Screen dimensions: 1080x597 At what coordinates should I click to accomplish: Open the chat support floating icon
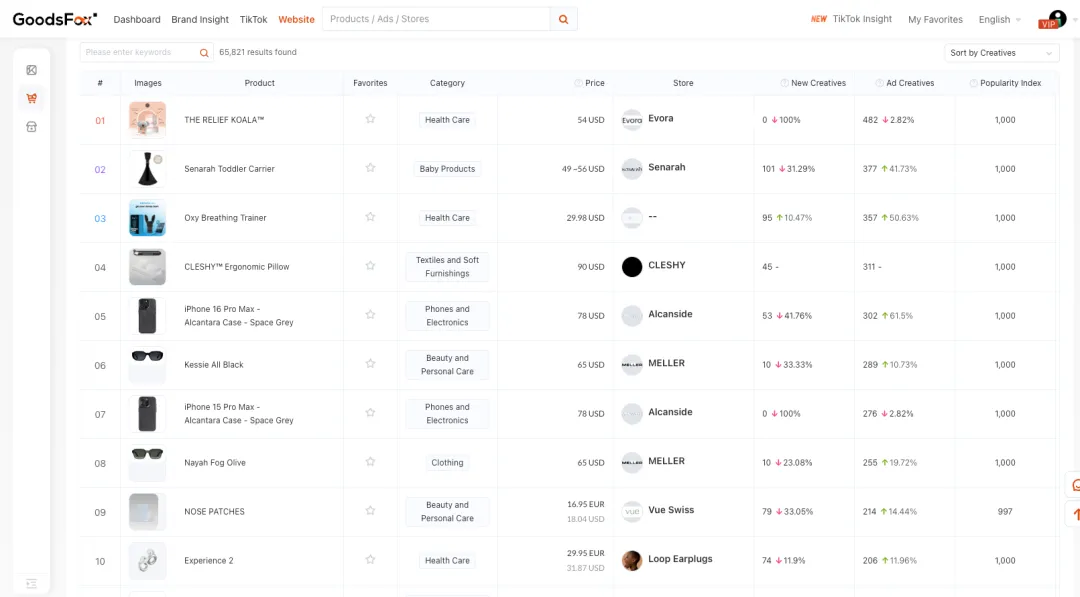(x=1074, y=485)
